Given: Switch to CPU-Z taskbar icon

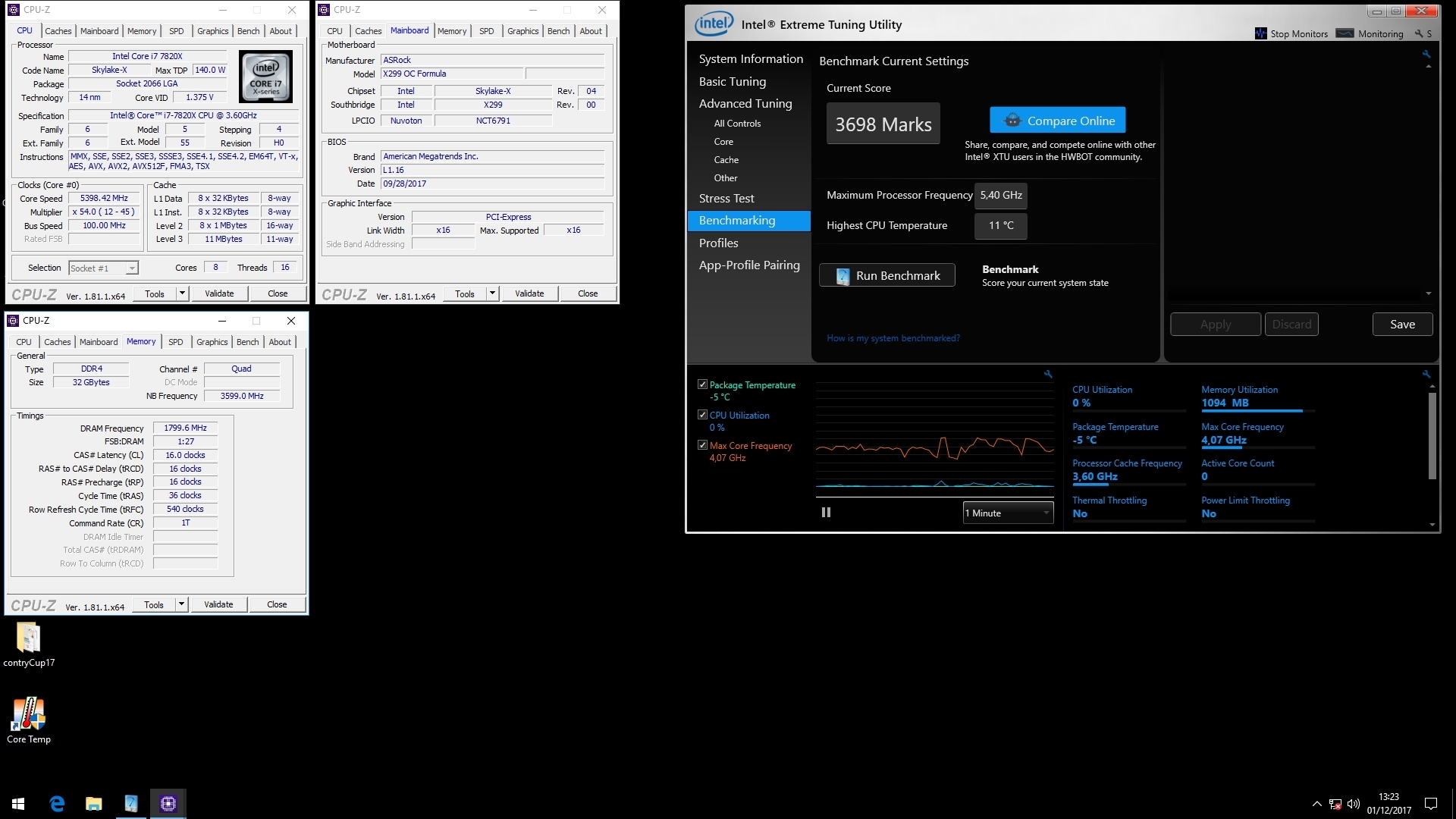Looking at the screenshot, I should point(168,803).
